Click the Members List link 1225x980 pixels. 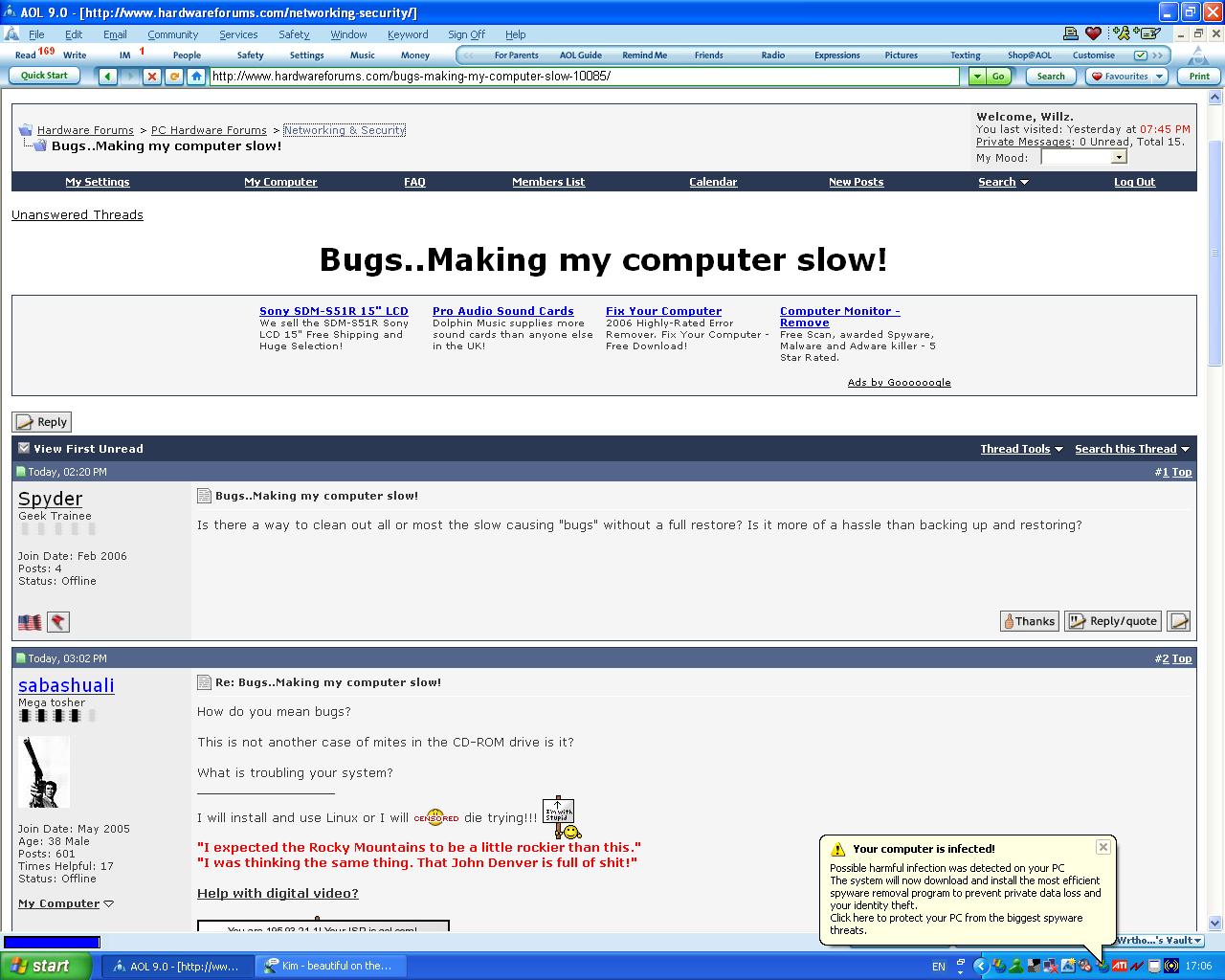point(548,182)
